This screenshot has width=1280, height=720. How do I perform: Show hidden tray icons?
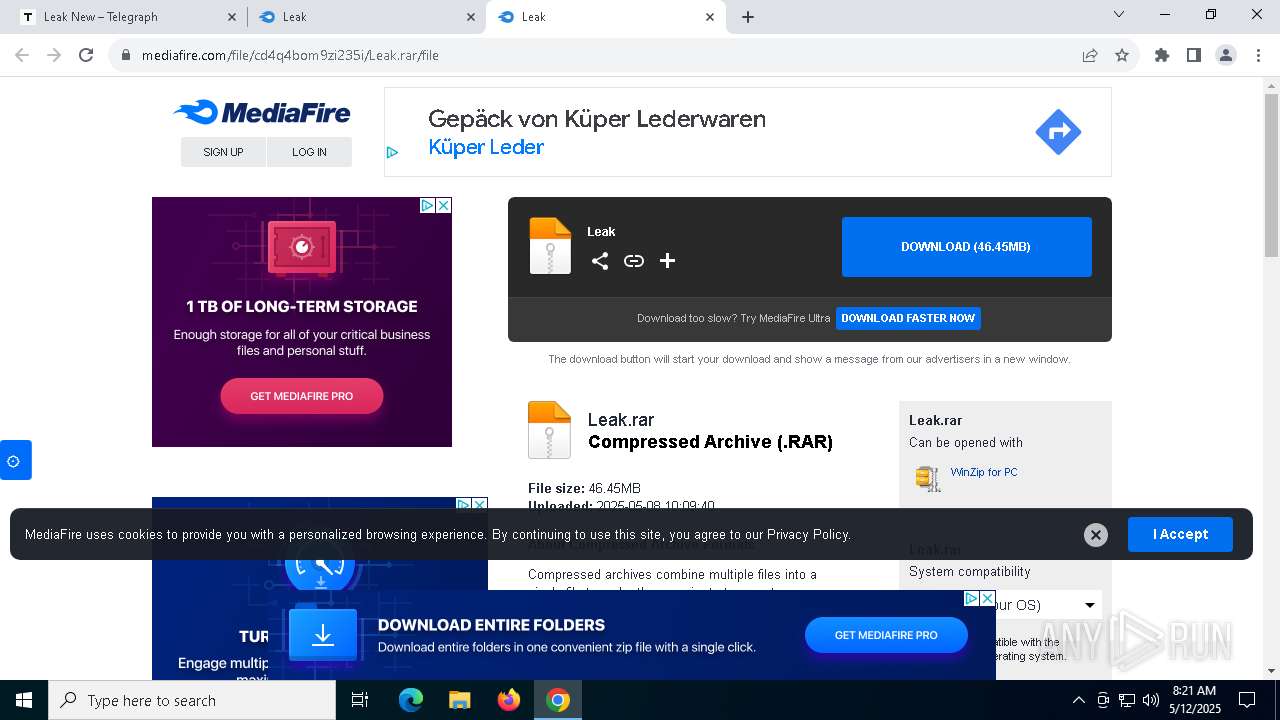[1078, 700]
